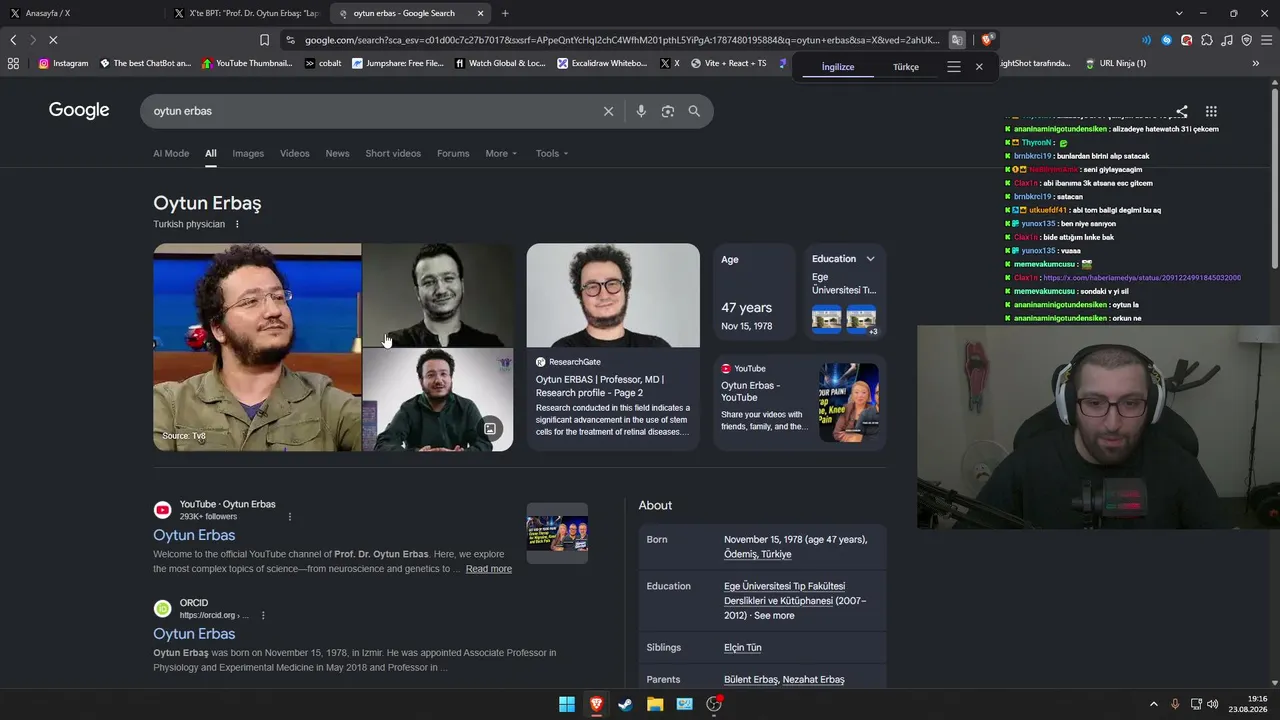Open the ORCID Oytun Erbas result title
The height and width of the screenshot is (720, 1280).
click(x=194, y=634)
